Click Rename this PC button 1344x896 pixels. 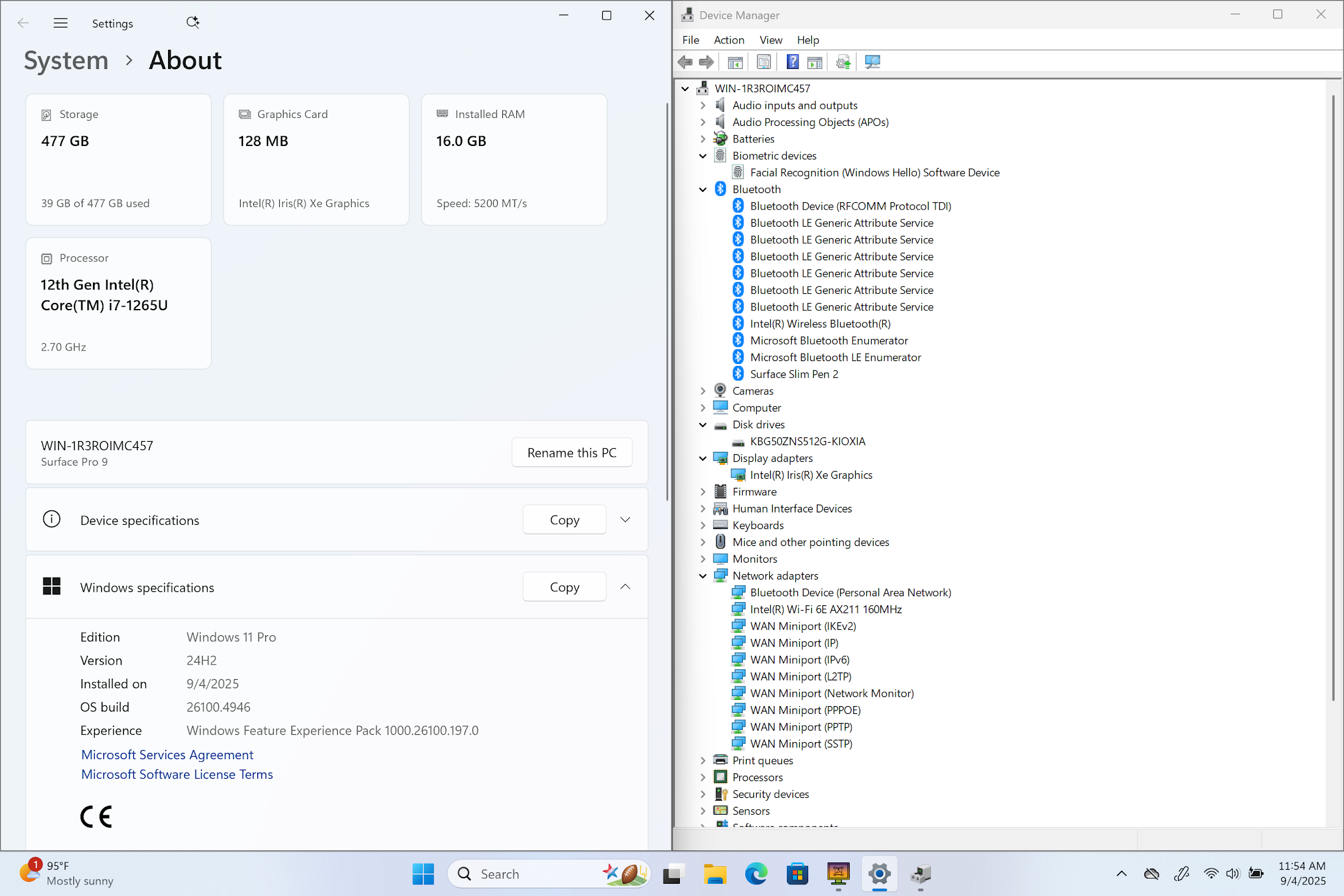(572, 453)
